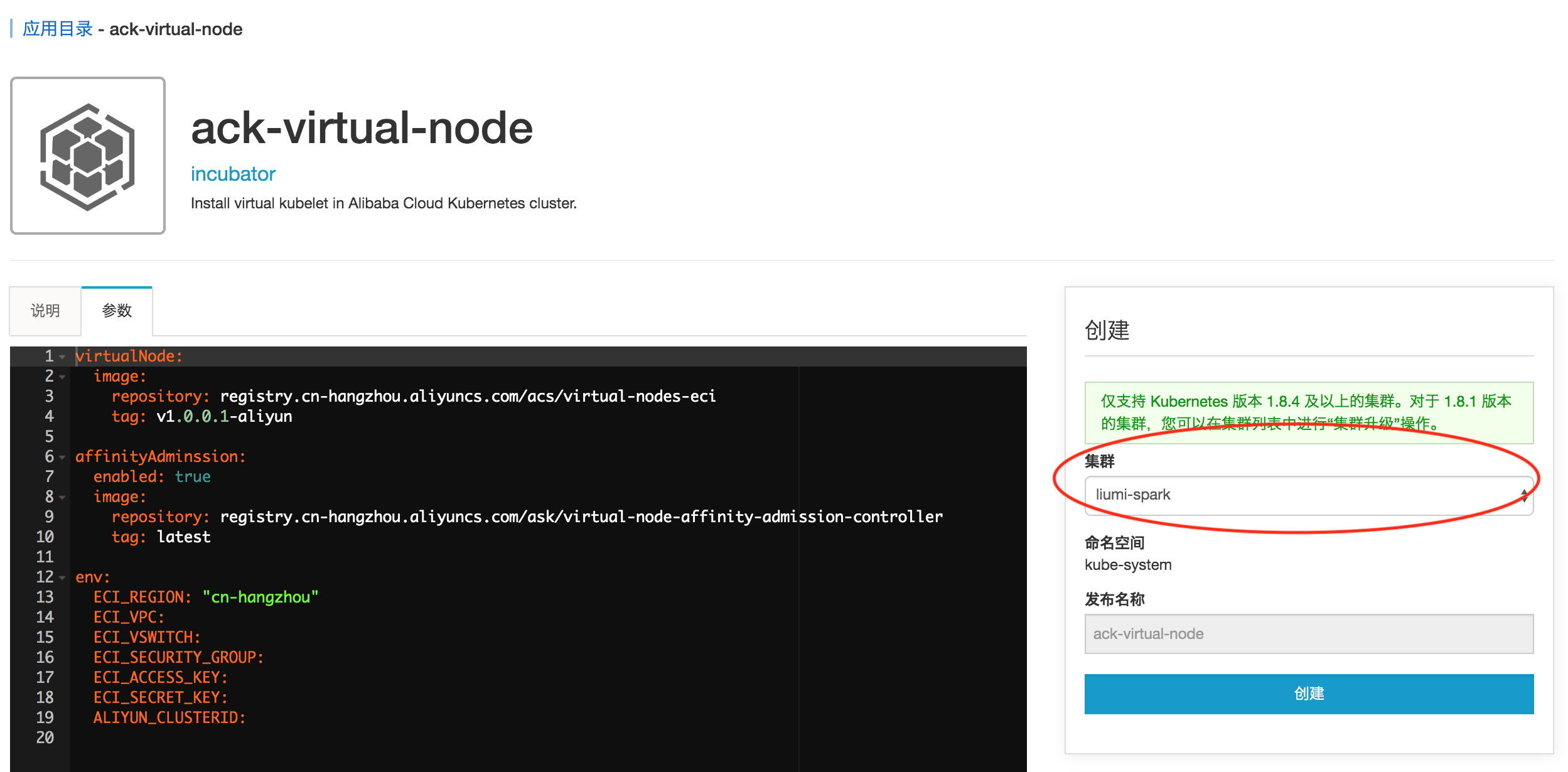Collapse the env section on line 12
The height and width of the screenshot is (772, 1568).
pyautogui.click(x=62, y=578)
